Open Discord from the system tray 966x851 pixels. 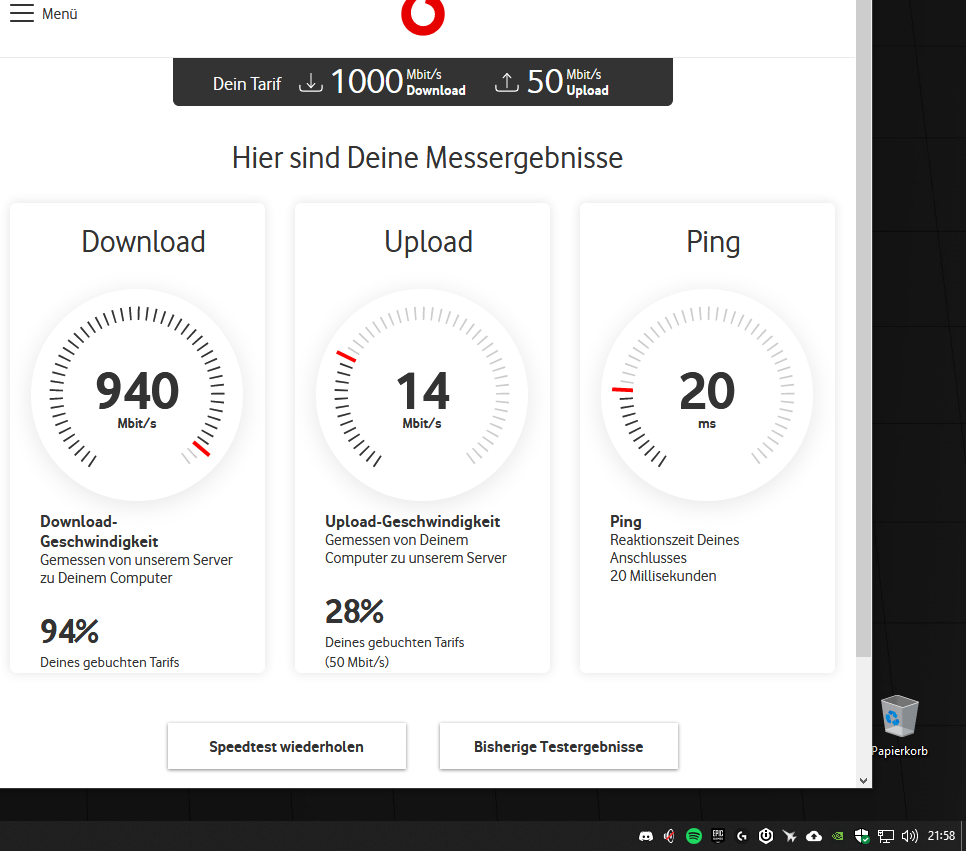(646, 836)
